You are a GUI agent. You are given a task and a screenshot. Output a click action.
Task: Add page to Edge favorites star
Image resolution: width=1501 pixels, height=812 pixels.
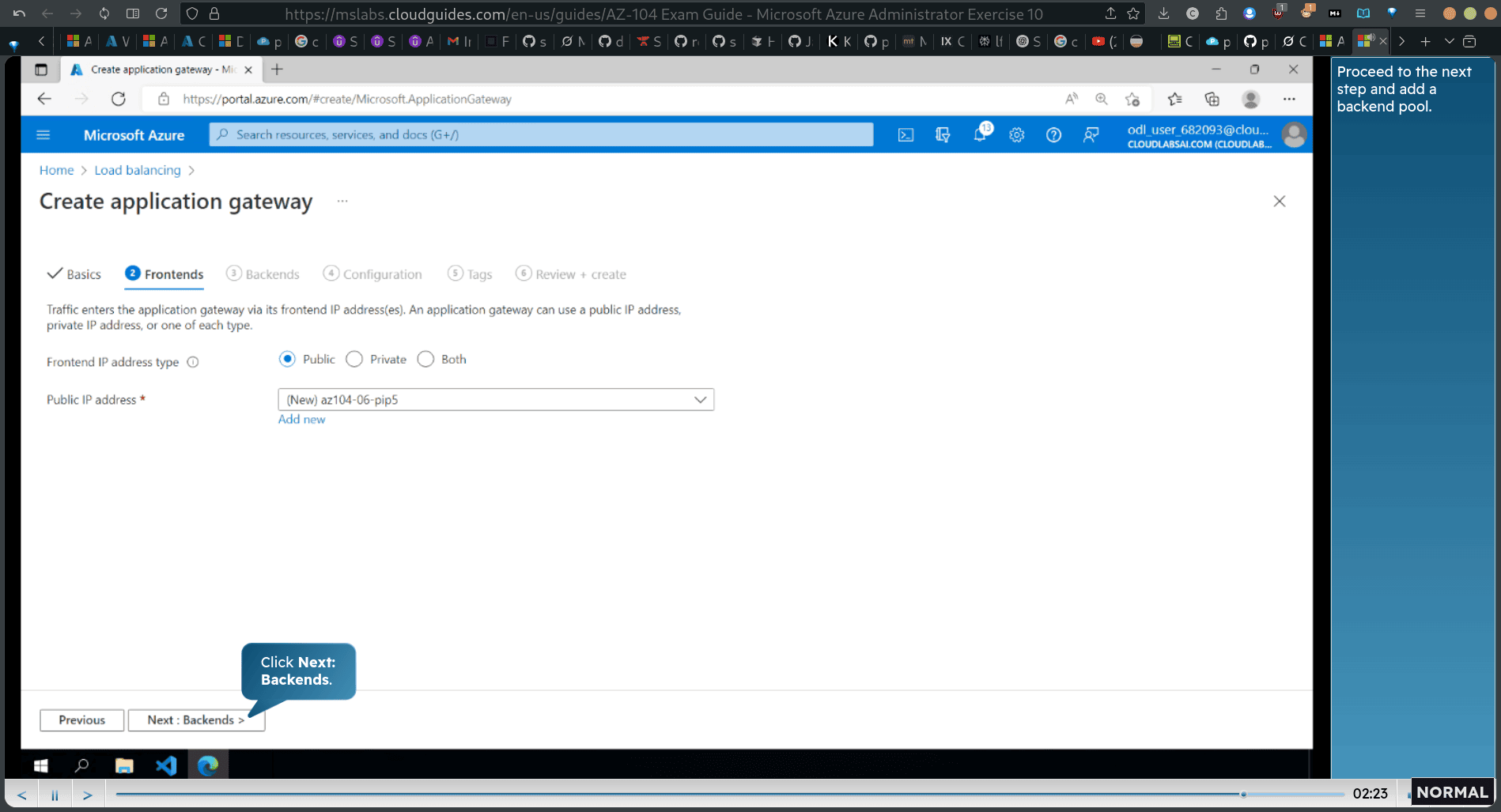tap(1132, 99)
